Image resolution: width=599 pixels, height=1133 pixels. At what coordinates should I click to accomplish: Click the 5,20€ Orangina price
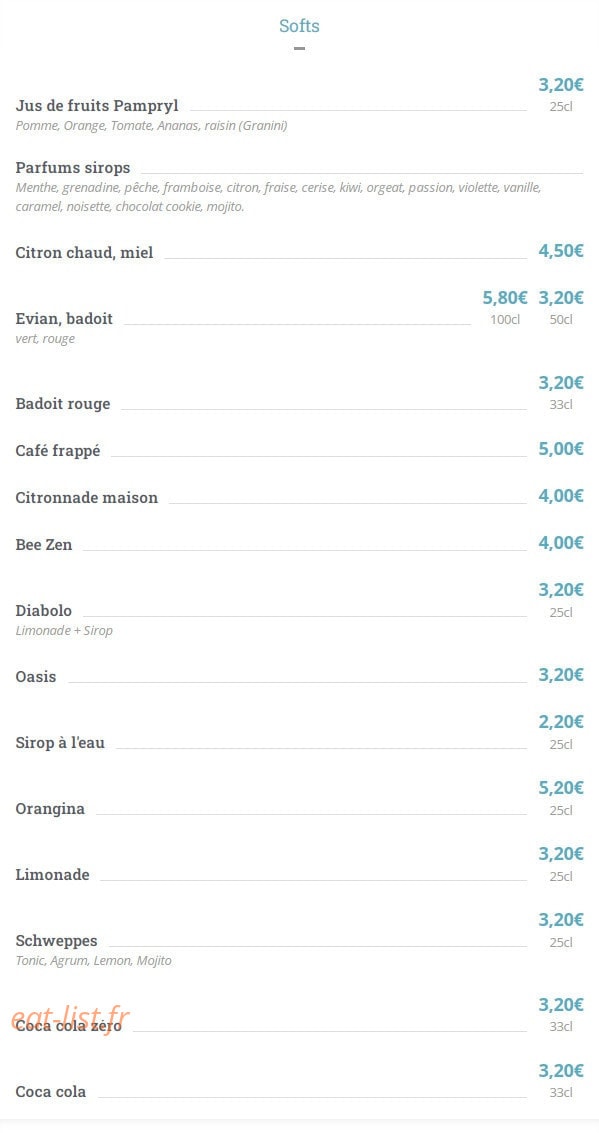[x=561, y=788]
